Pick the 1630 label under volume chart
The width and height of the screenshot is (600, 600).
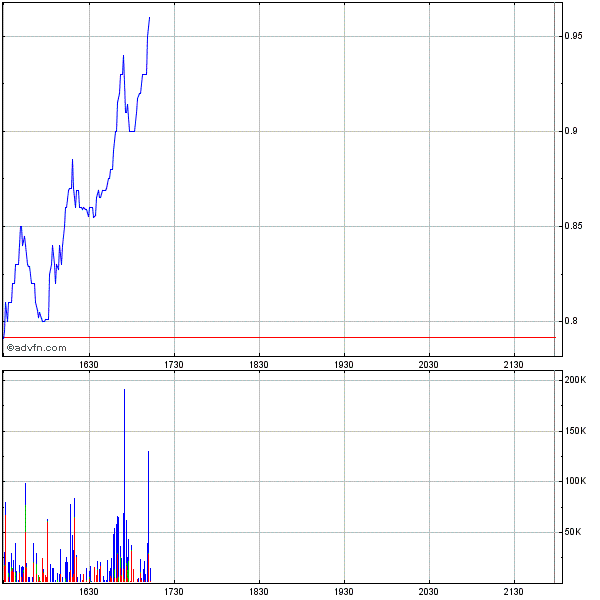(89, 592)
